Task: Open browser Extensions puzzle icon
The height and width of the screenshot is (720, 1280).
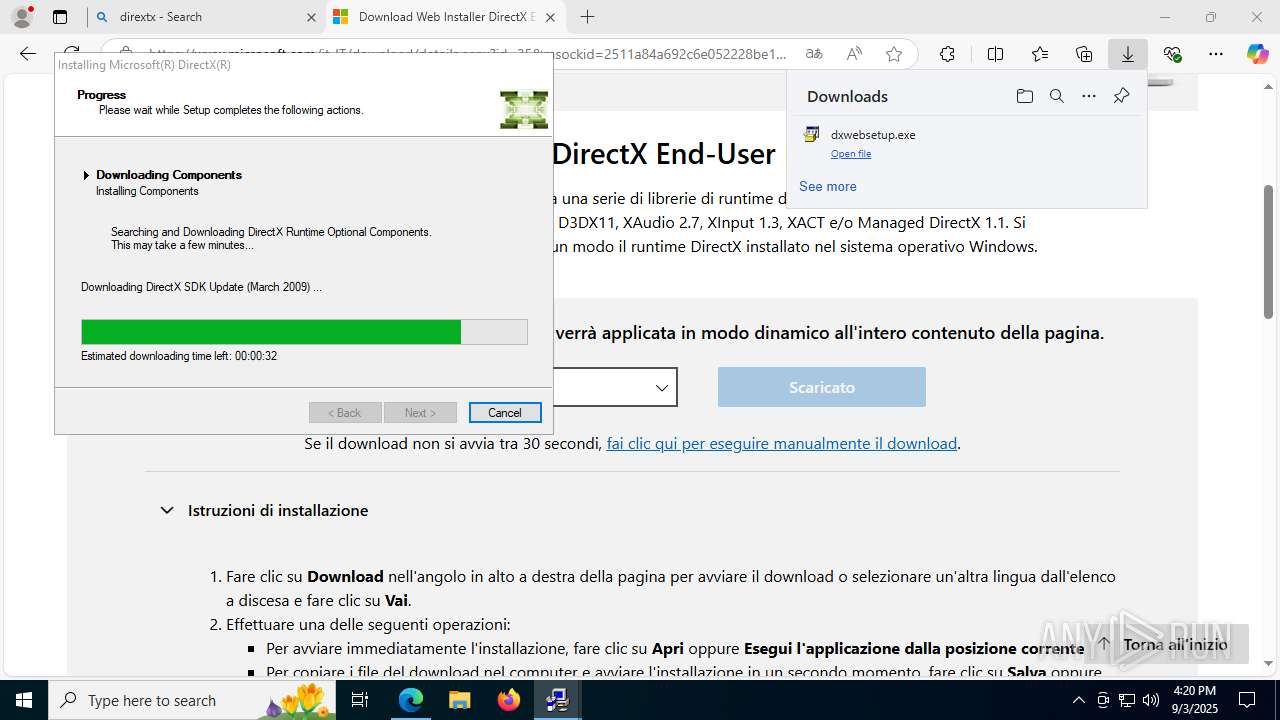Action: [947, 54]
